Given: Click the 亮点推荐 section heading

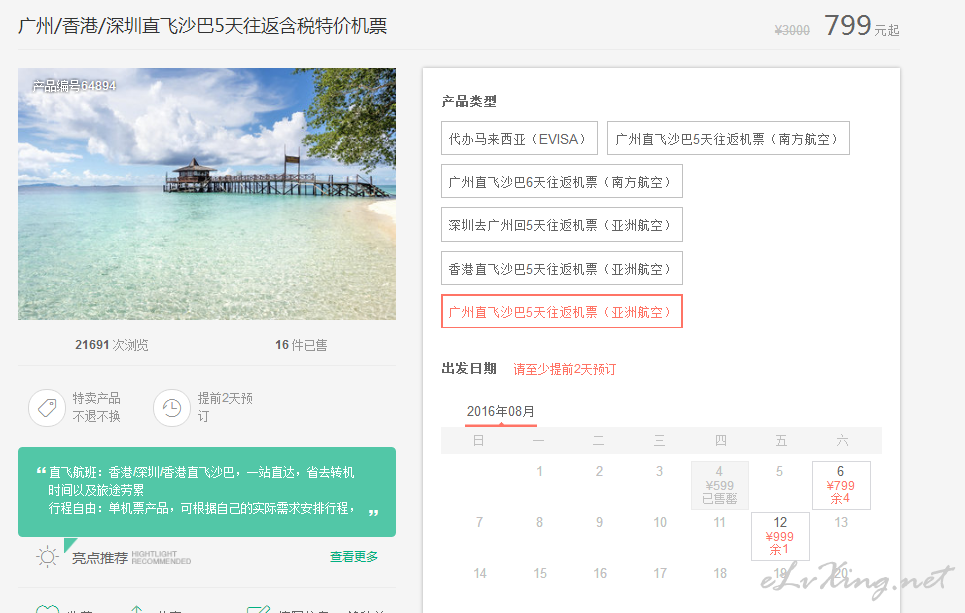Looking at the screenshot, I should click(100, 558).
